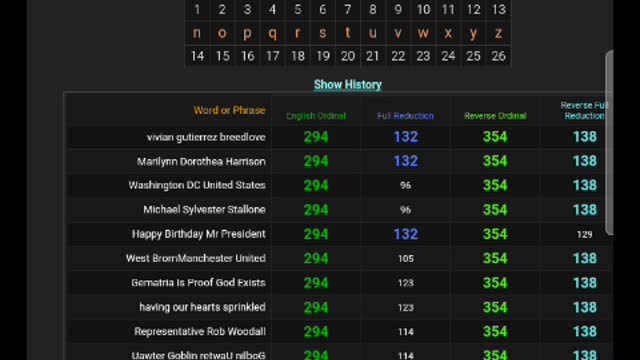Click phrase 'Gematria Is Proof God Exists'
The height and width of the screenshot is (360, 640).
click(198, 282)
